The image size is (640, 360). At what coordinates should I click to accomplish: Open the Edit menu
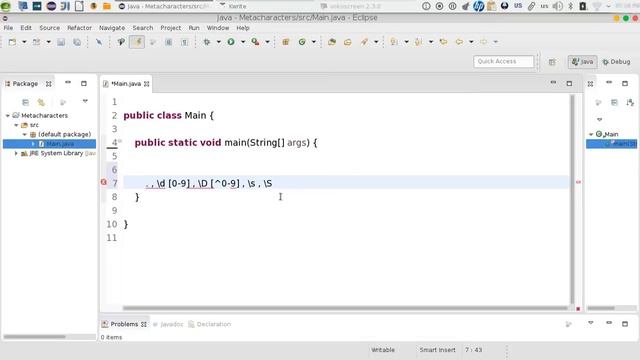(x=26, y=28)
